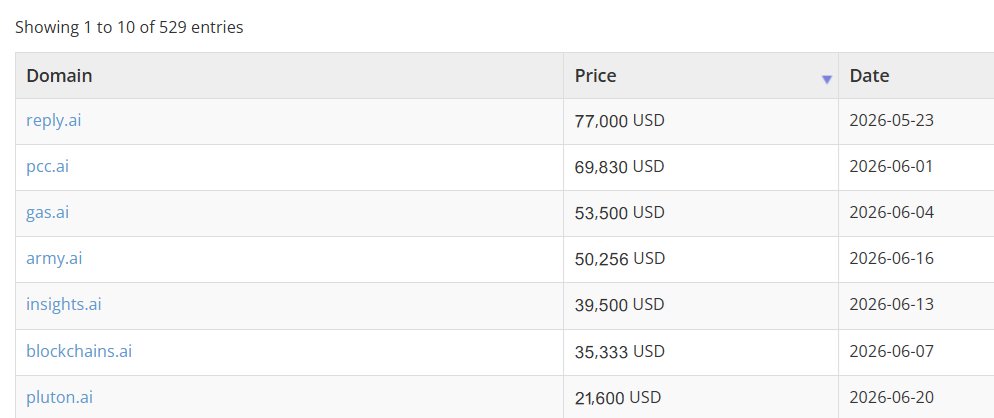Sort table by Domain column header
Image resolution: width=994 pixels, height=418 pixels.
[x=289, y=75]
